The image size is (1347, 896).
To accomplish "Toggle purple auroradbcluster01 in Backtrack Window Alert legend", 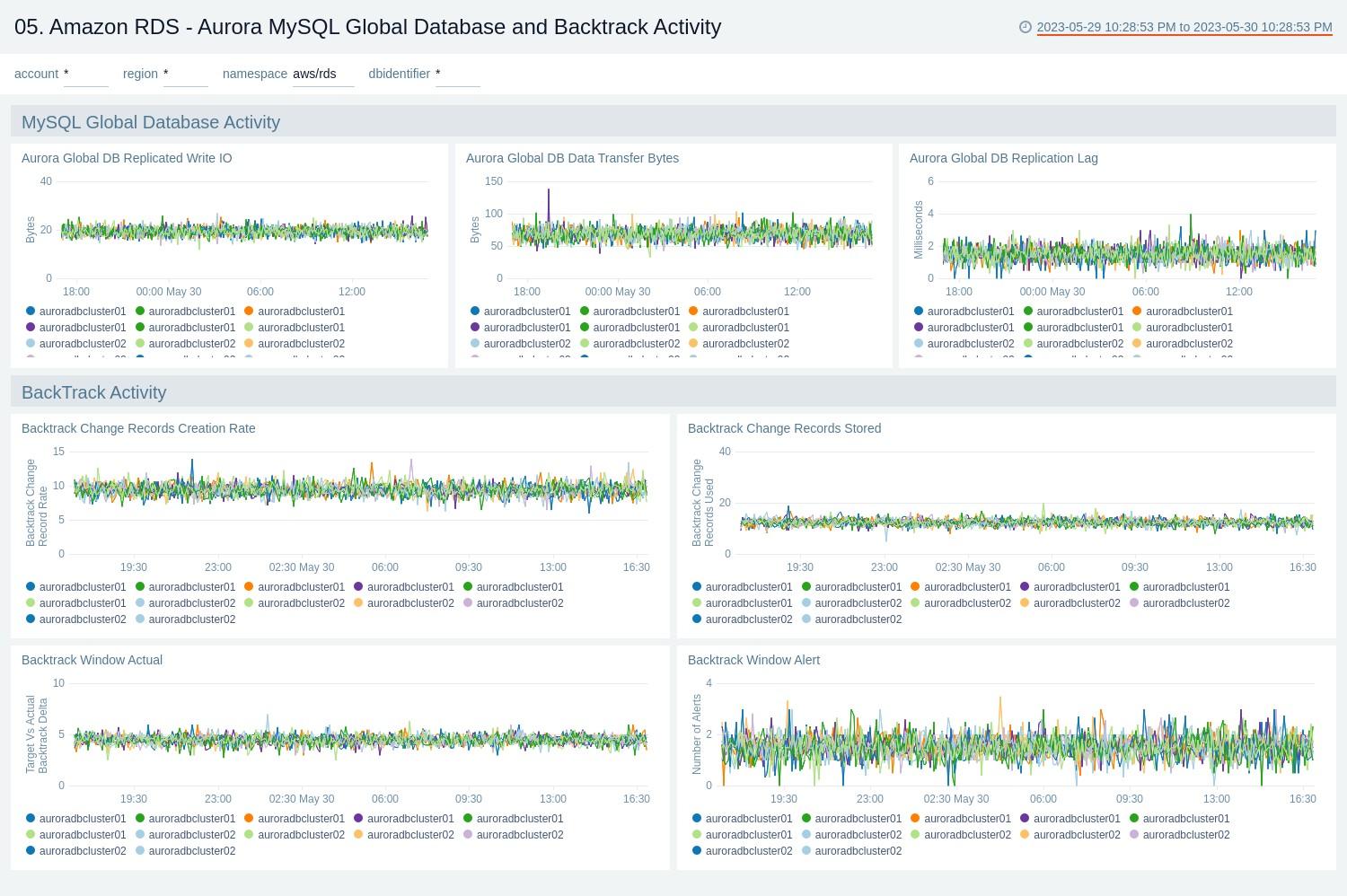I will 1070,819.
